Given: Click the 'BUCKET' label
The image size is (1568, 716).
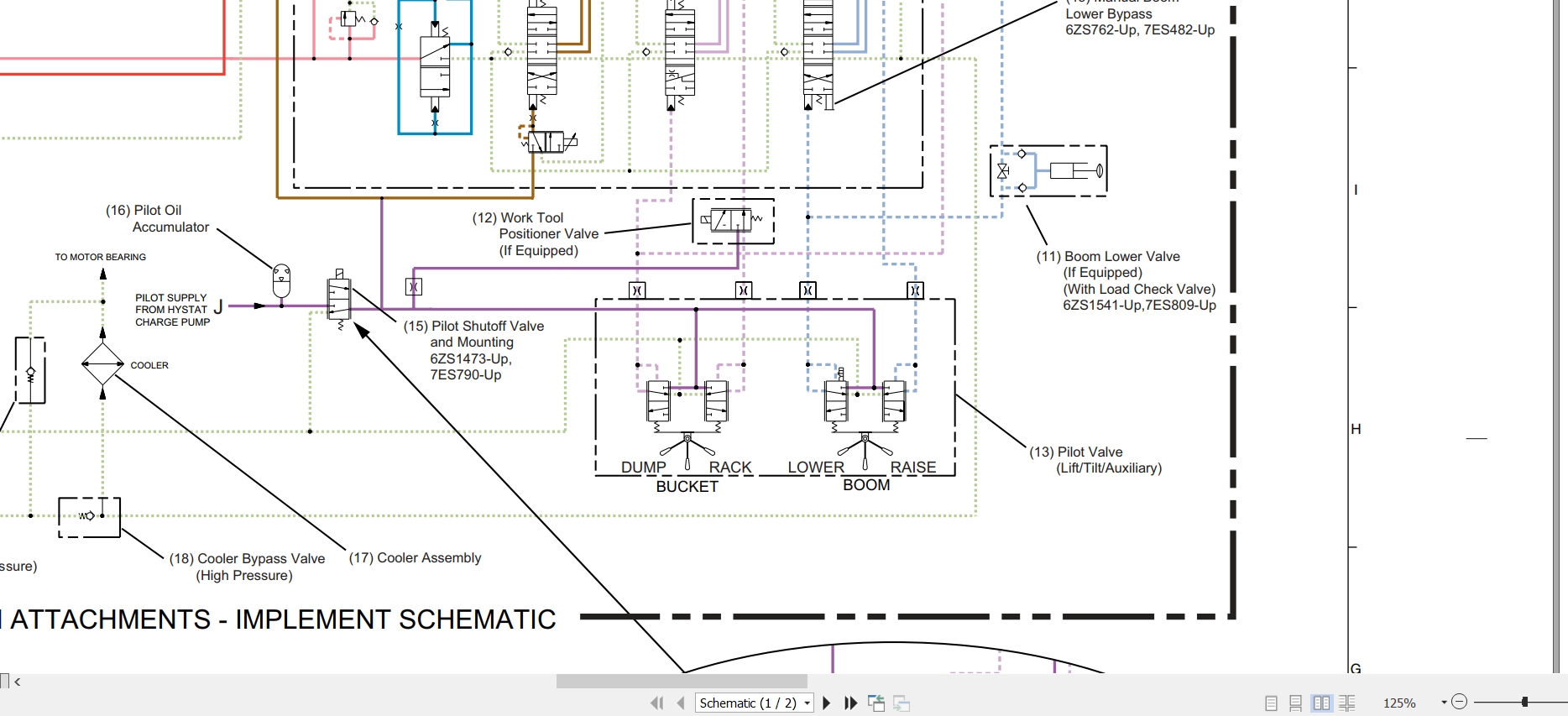Looking at the screenshot, I should coord(687,487).
